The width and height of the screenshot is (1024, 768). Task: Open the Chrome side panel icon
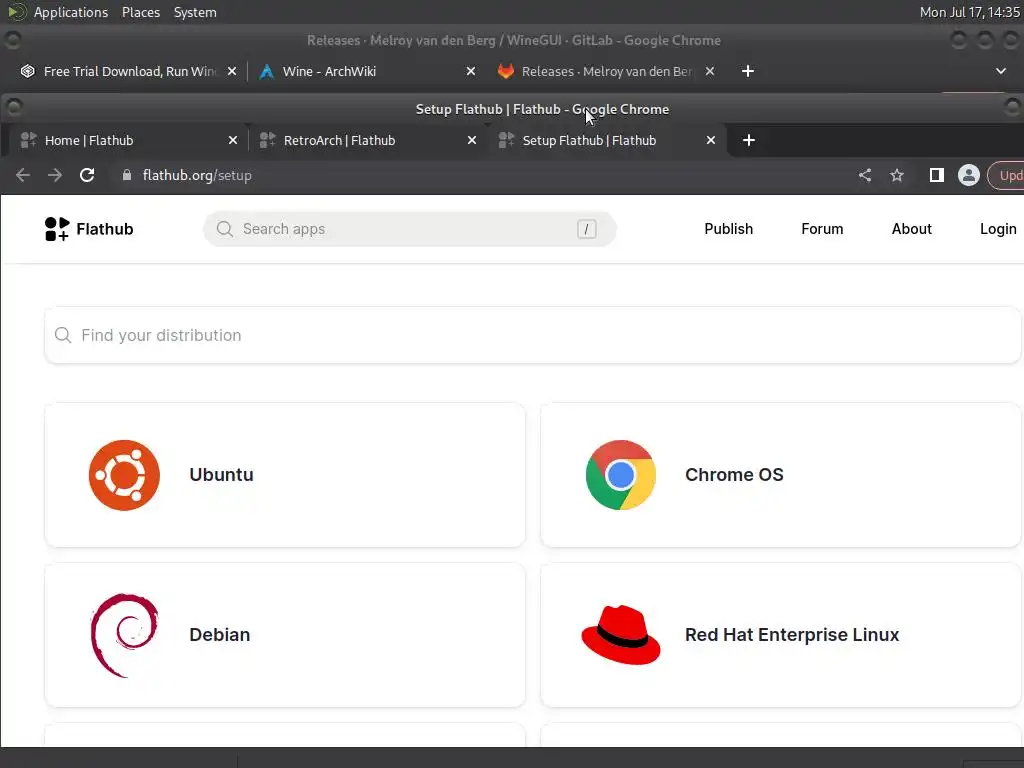936,175
